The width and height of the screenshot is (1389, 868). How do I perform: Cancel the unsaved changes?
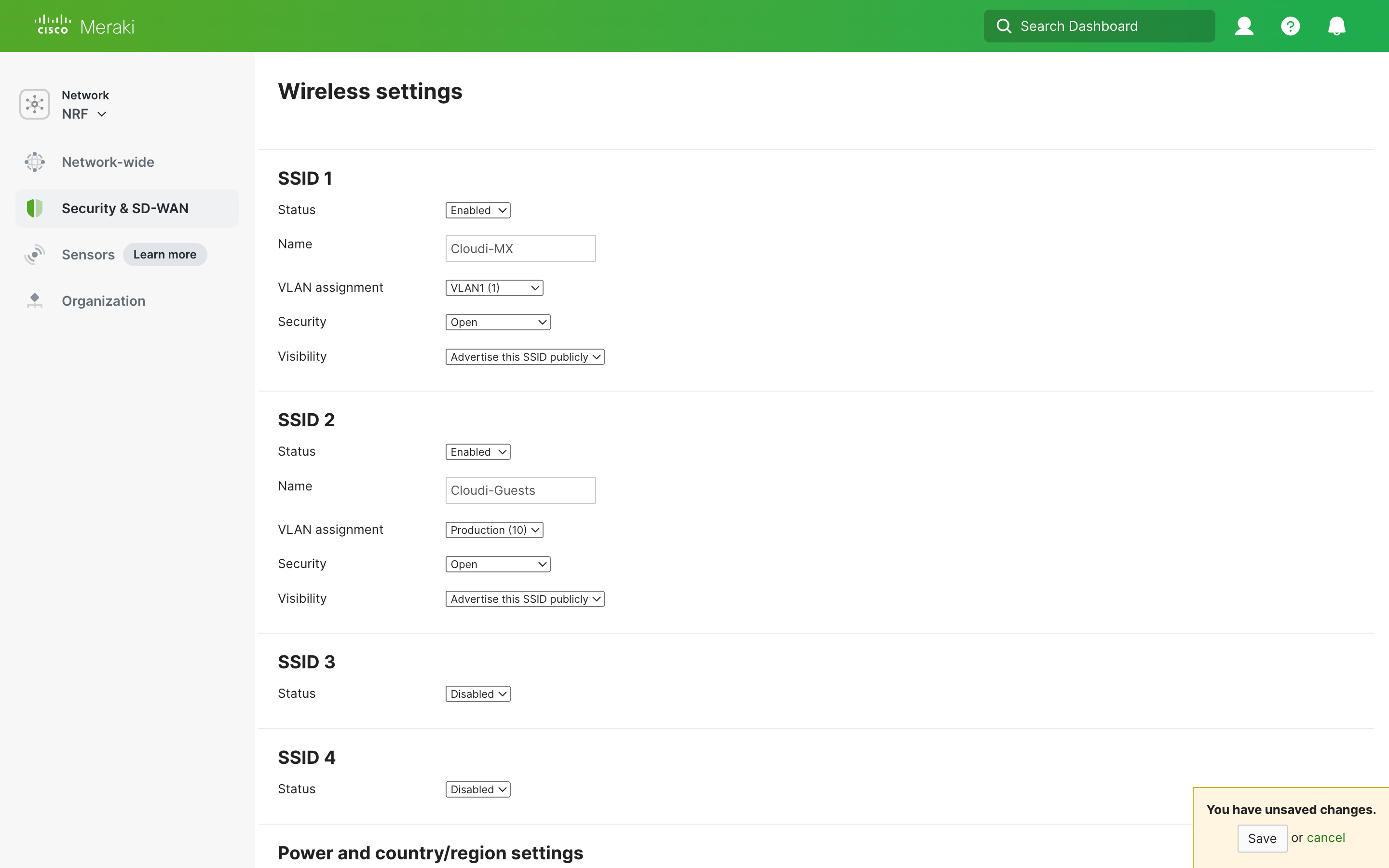[x=1326, y=838]
